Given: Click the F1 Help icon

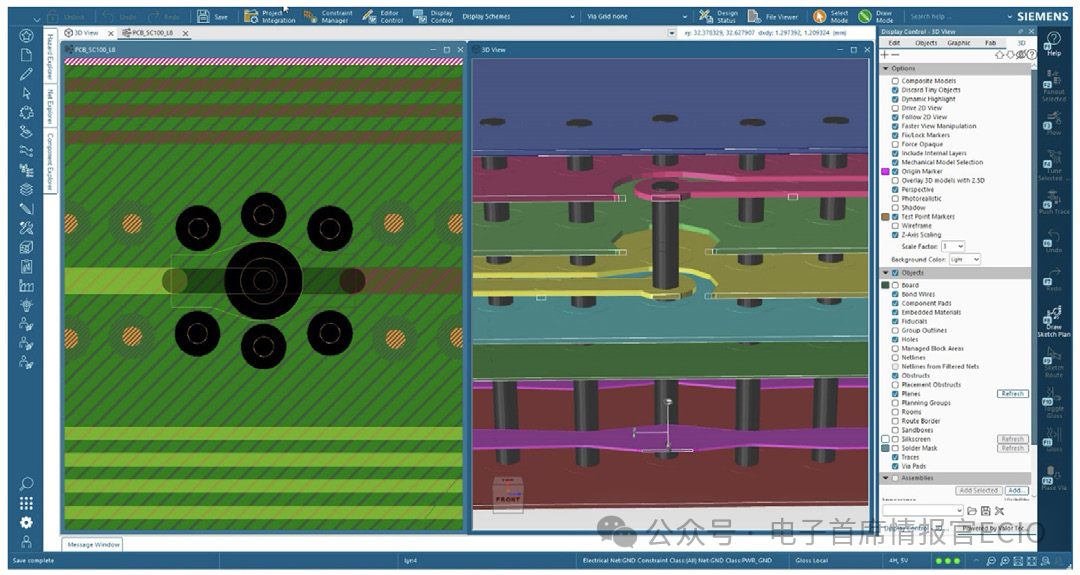Looking at the screenshot, I should [1053, 43].
